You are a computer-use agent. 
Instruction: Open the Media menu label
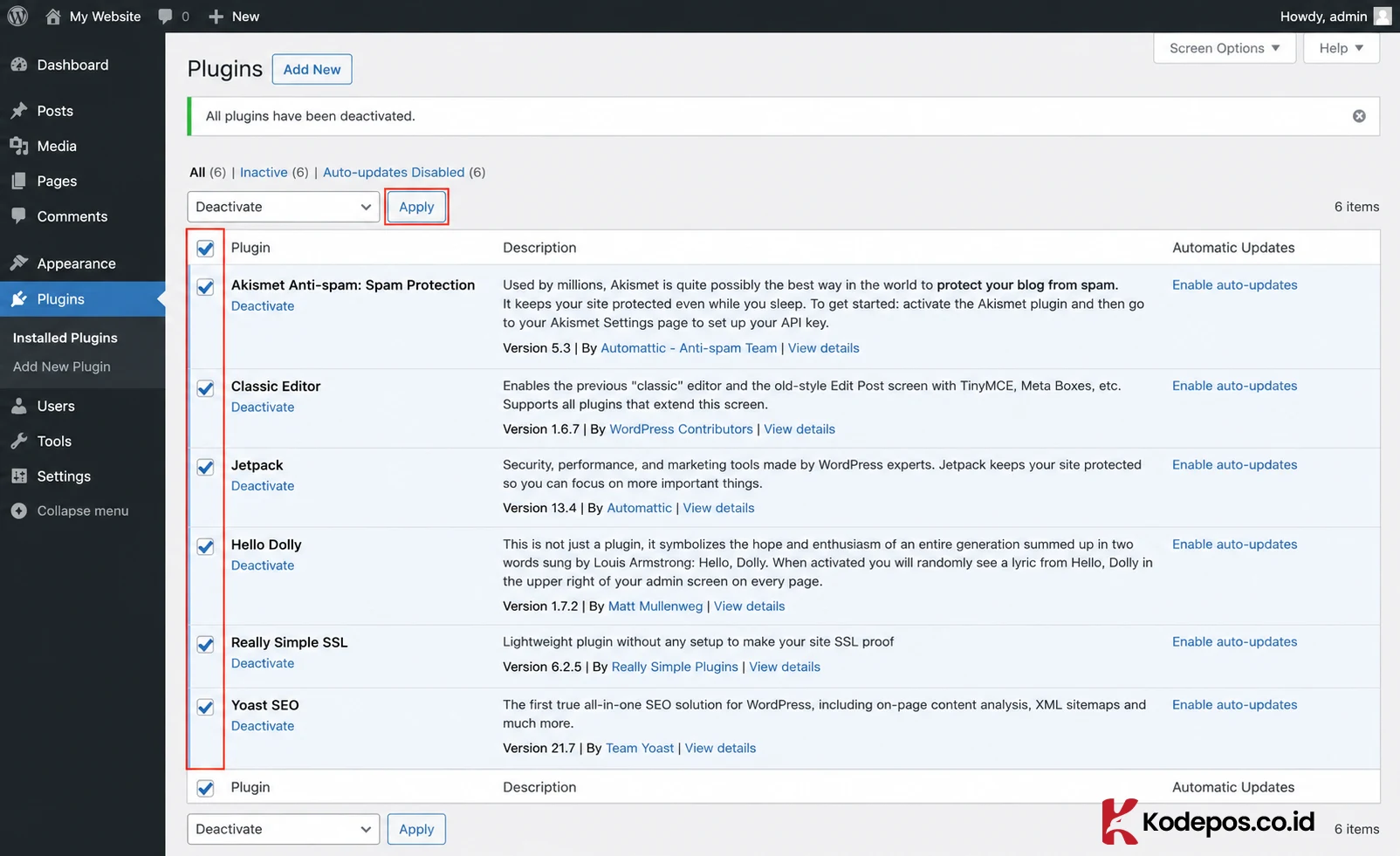point(57,146)
